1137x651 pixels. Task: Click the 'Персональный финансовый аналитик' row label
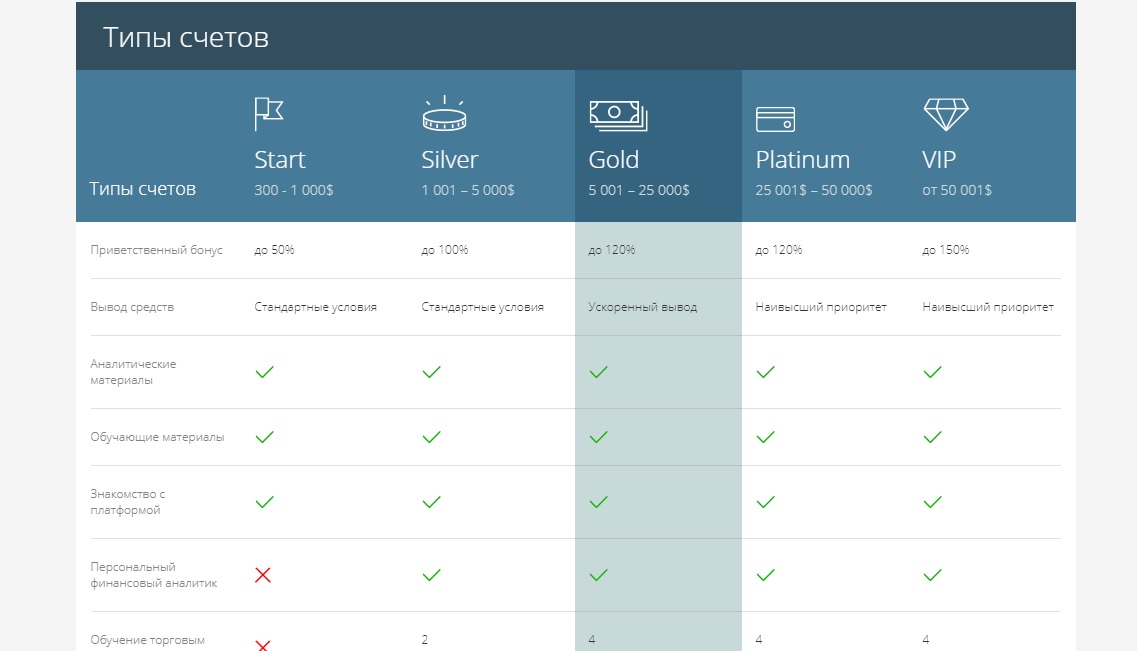pyautogui.click(x=154, y=575)
